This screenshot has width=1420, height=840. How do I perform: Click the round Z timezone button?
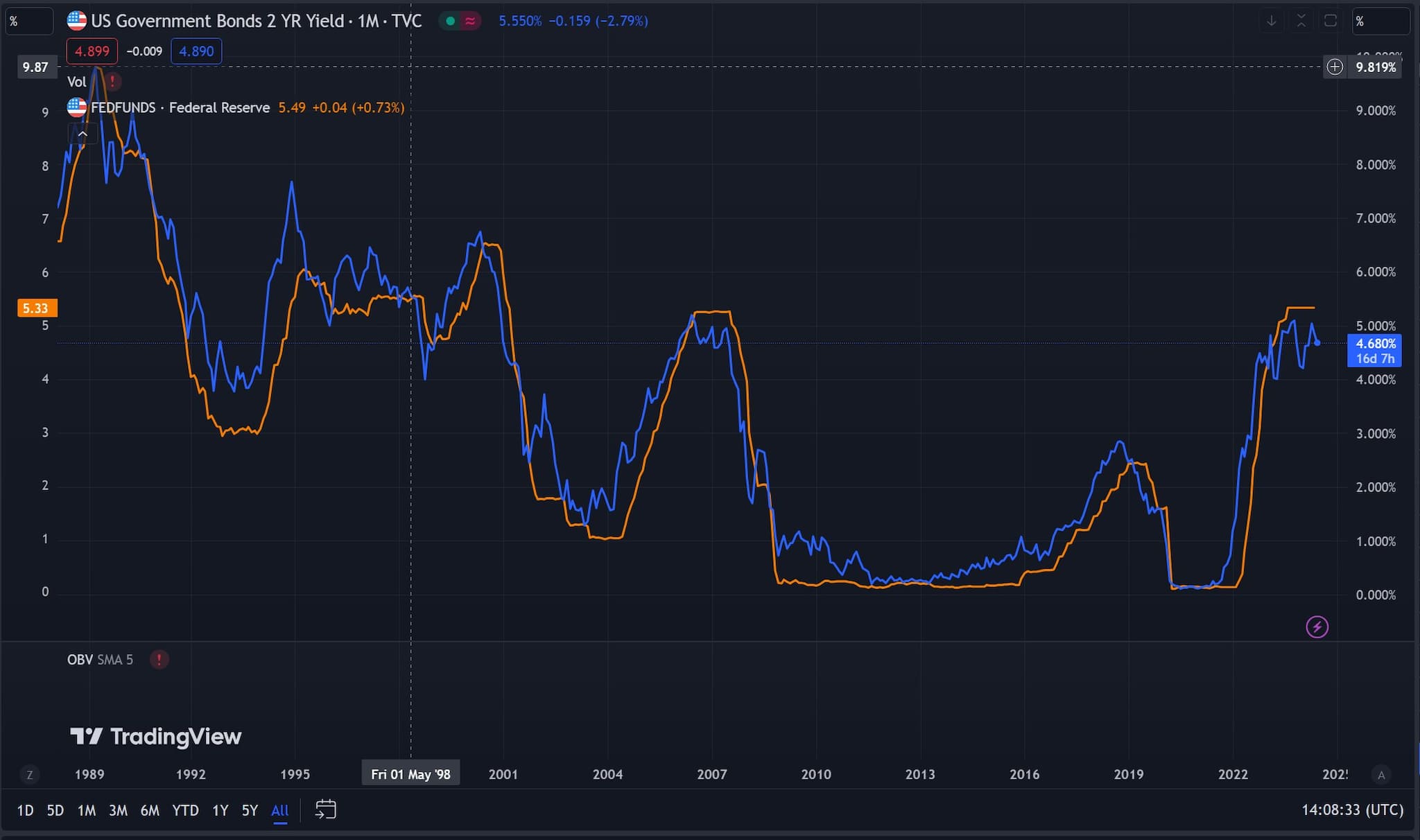(x=29, y=775)
